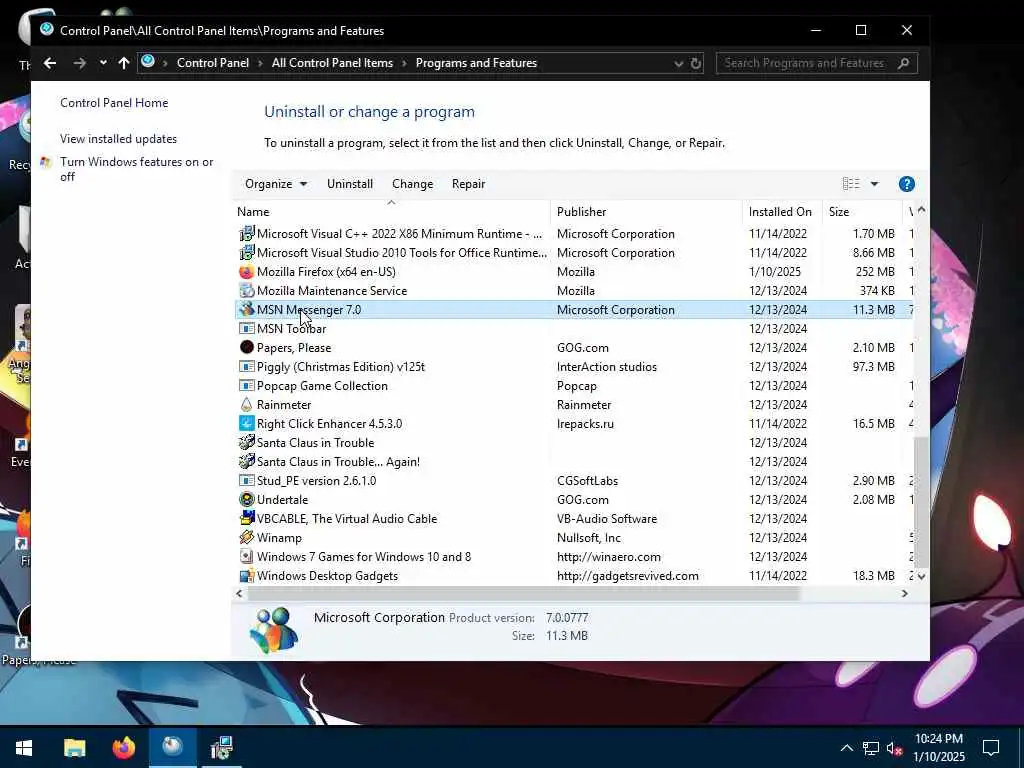Viewport: 1024px width, 768px height.
Task: Select the Right Click Enhancer icon
Action: tap(246, 423)
